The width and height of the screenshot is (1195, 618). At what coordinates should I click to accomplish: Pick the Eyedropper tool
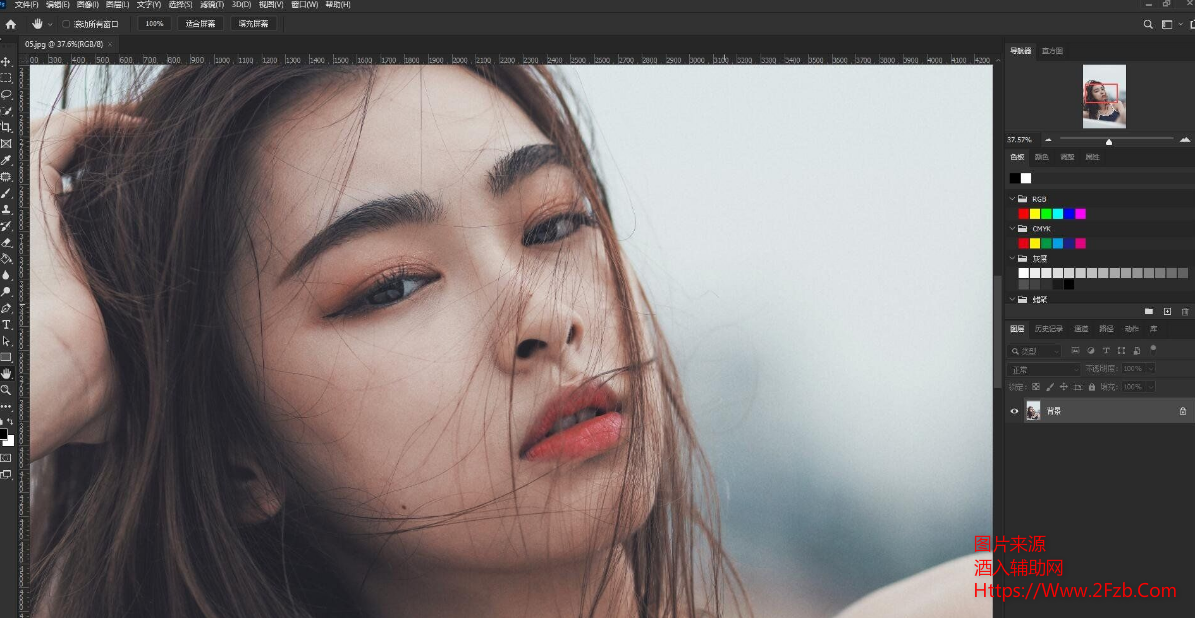(6, 160)
